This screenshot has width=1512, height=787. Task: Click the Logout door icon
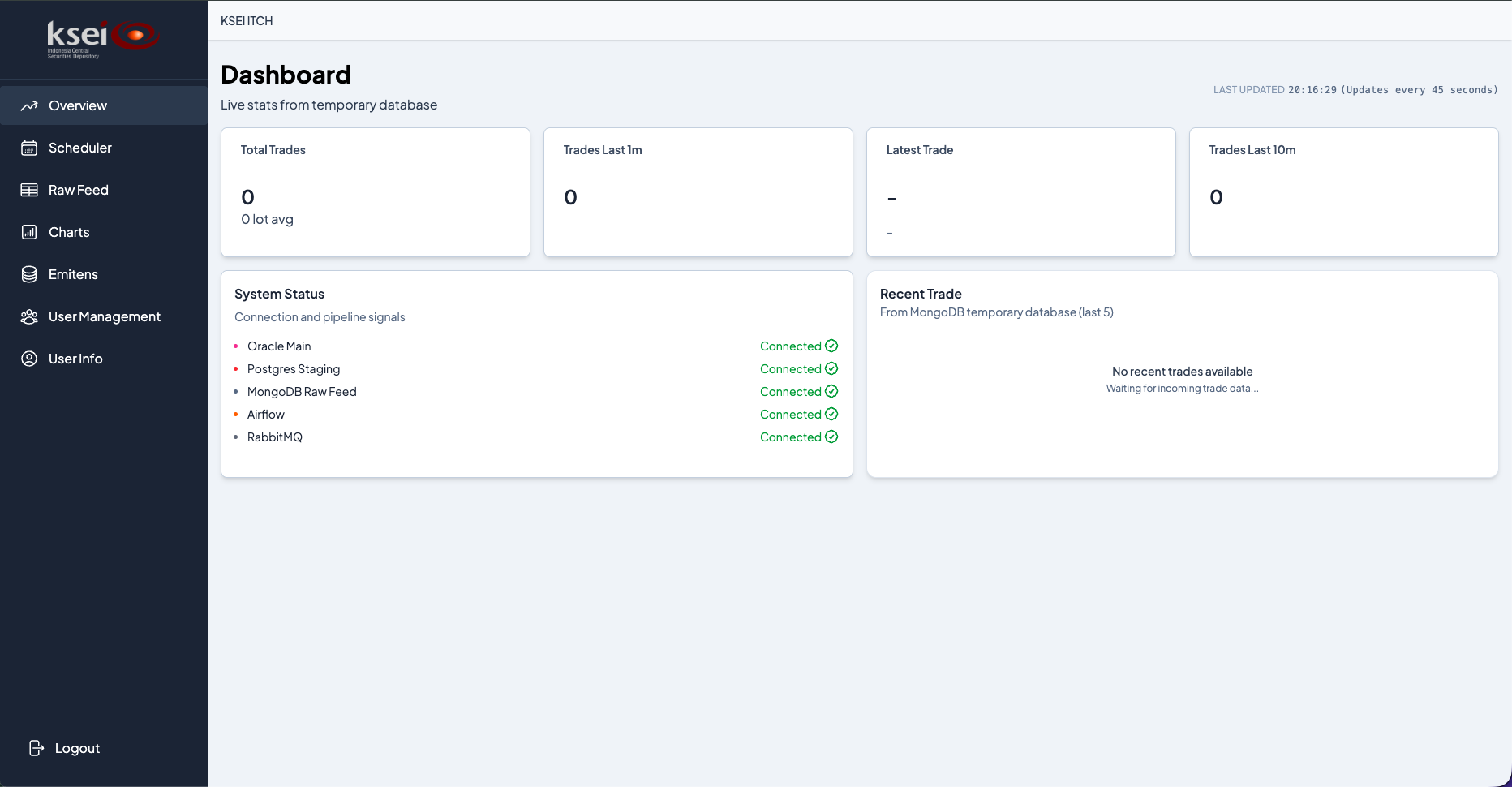tap(36, 748)
